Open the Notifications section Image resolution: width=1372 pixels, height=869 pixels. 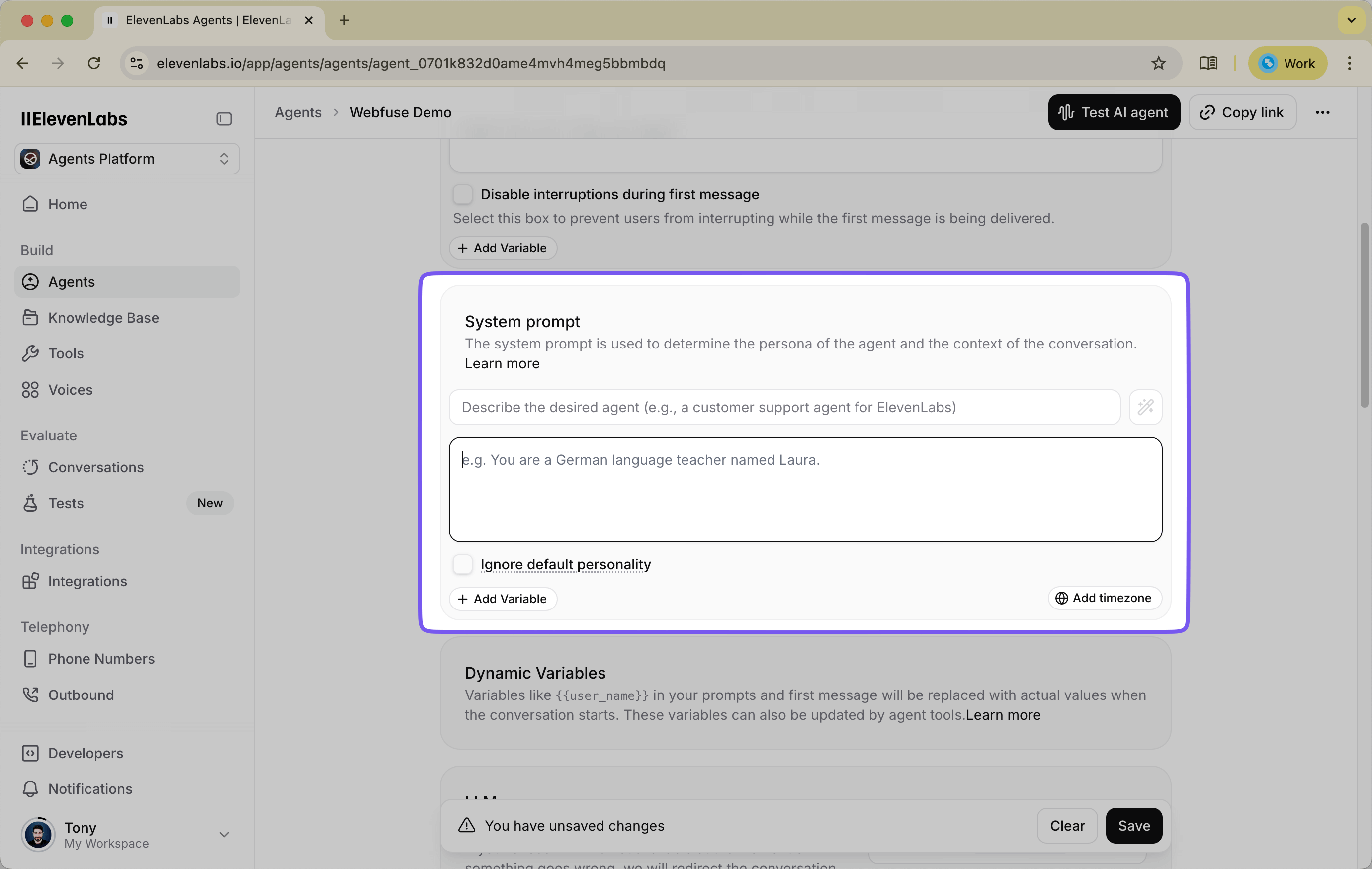pyautogui.click(x=90, y=788)
